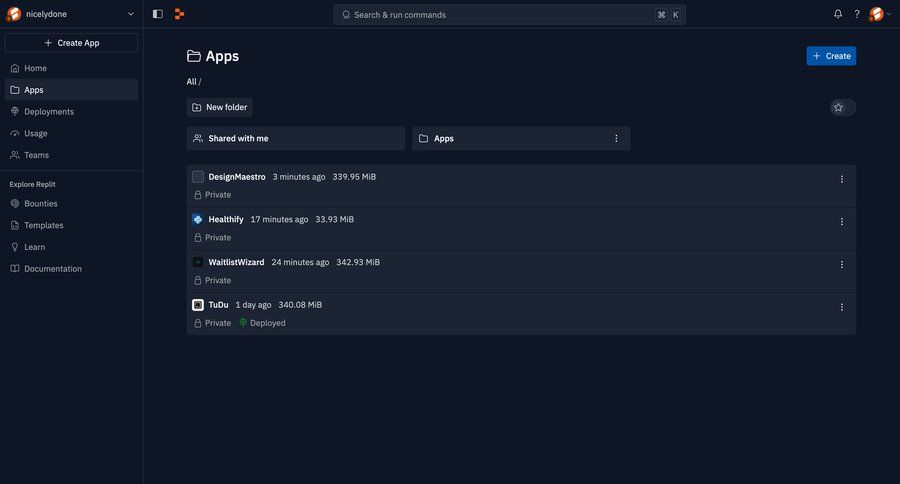Click the Apps page title folder icon
The height and width of the screenshot is (484, 900).
[x=194, y=56]
